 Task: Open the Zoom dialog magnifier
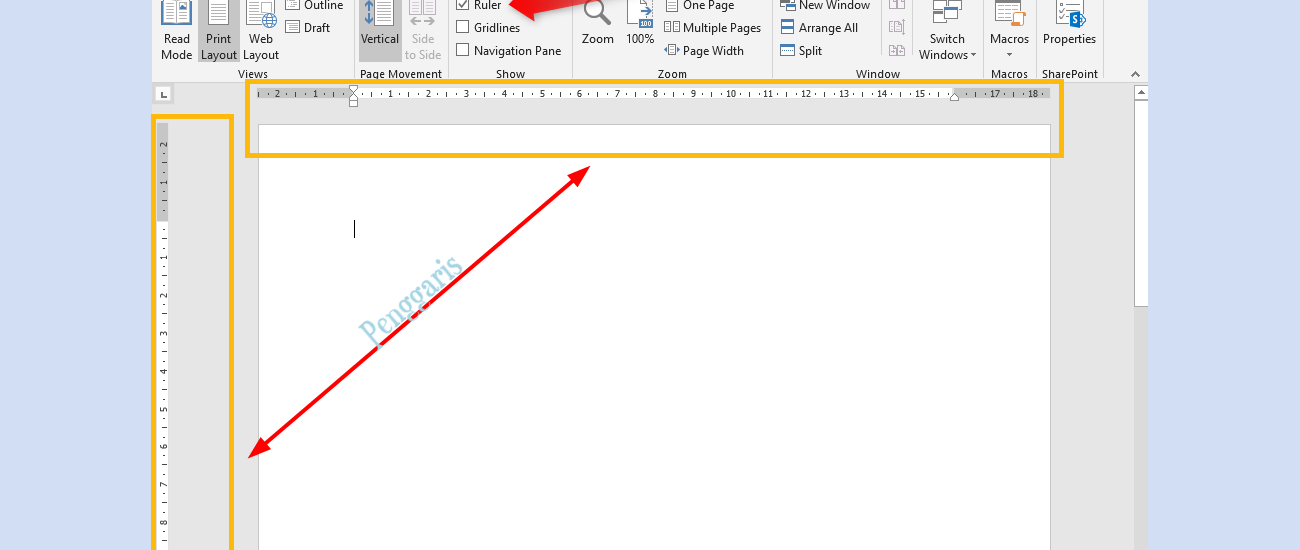[598, 25]
